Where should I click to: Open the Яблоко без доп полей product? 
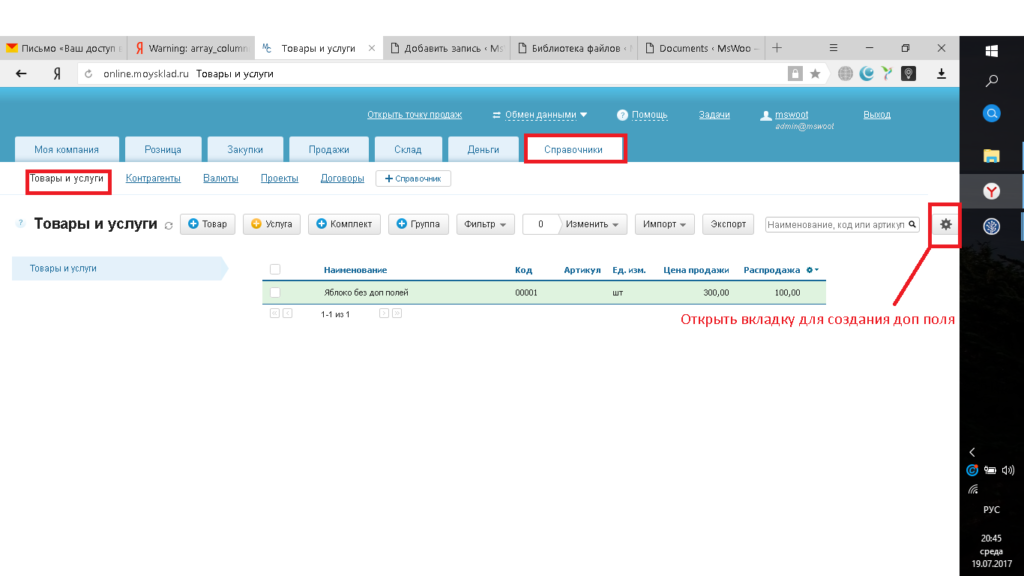(366, 293)
